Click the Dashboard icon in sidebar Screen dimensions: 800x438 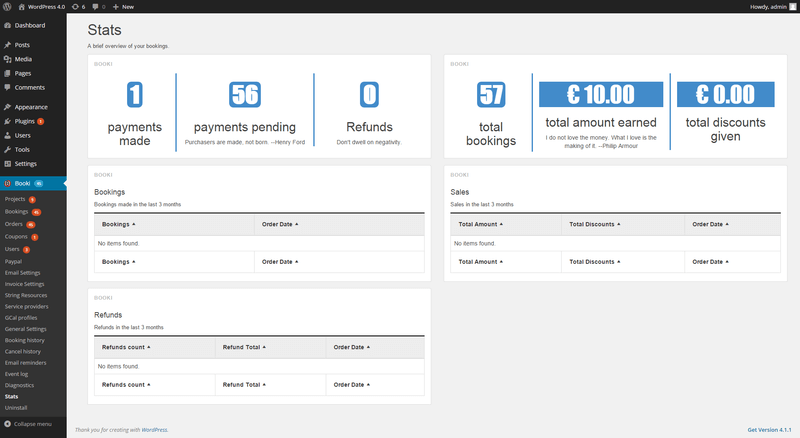click(7, 25)
